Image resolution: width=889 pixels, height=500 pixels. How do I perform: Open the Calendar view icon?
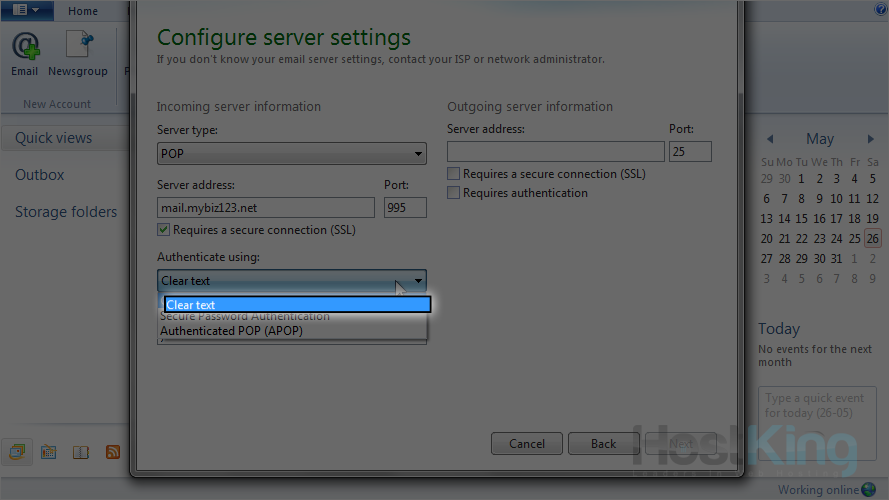(x=48, y=452)
